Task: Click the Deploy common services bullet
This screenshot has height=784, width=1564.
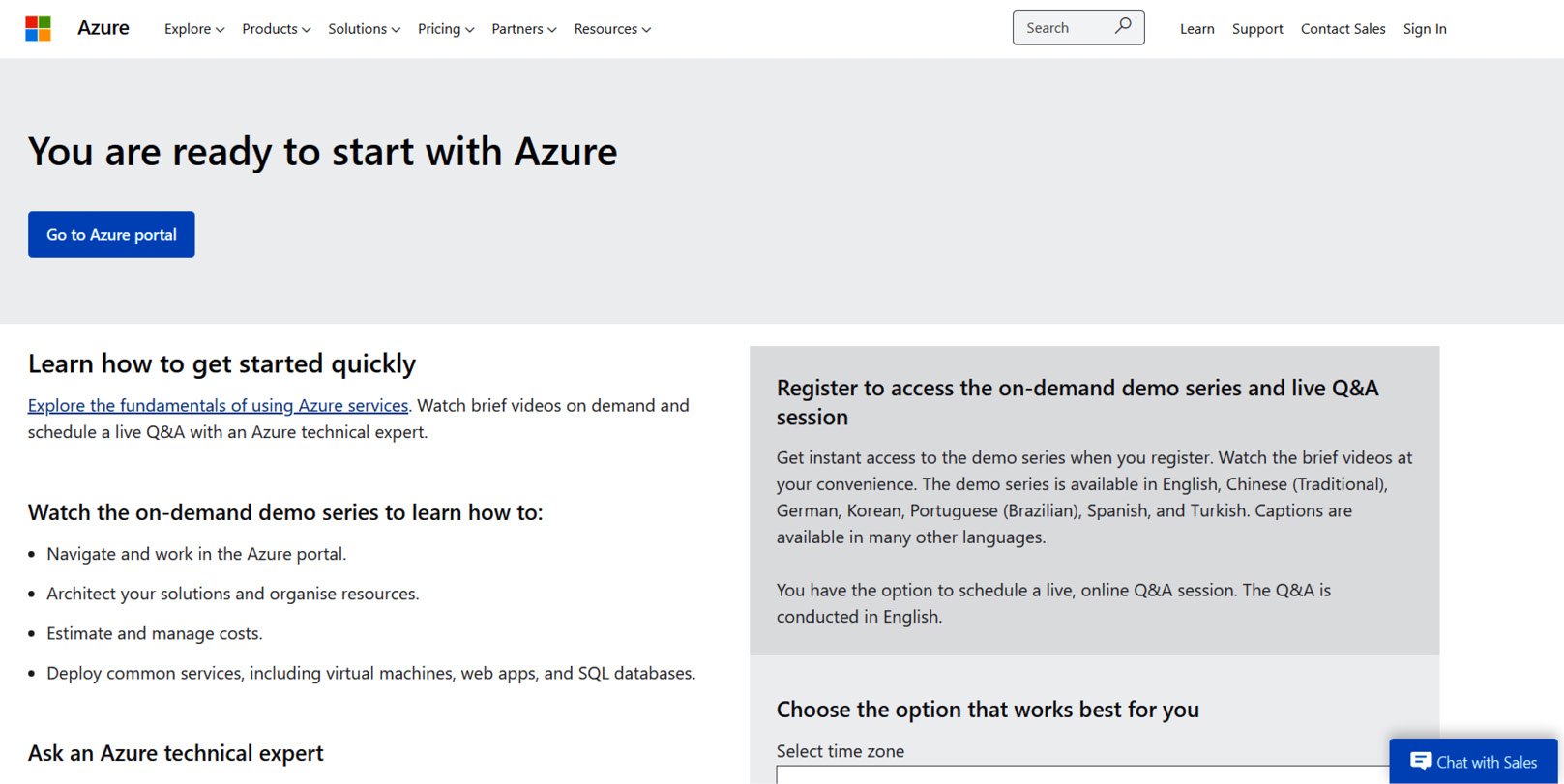Action: coord(371,673)
